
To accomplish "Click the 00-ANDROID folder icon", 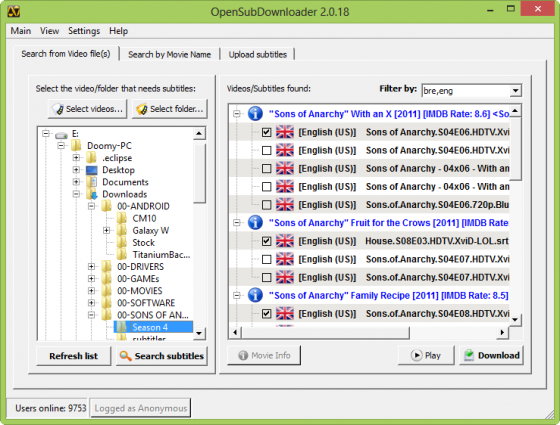I will [106, 206].
